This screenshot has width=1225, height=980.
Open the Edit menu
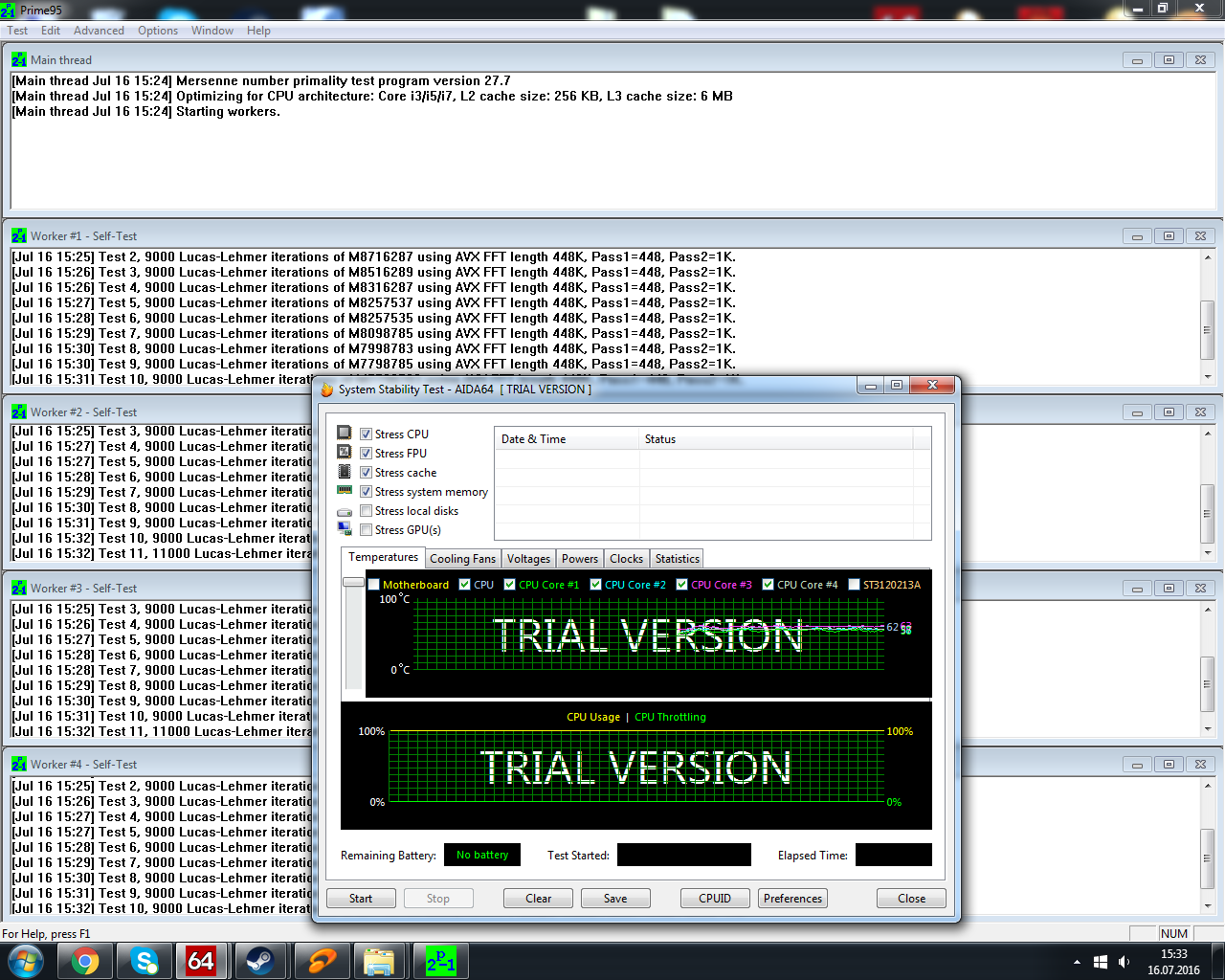[51, 31]
